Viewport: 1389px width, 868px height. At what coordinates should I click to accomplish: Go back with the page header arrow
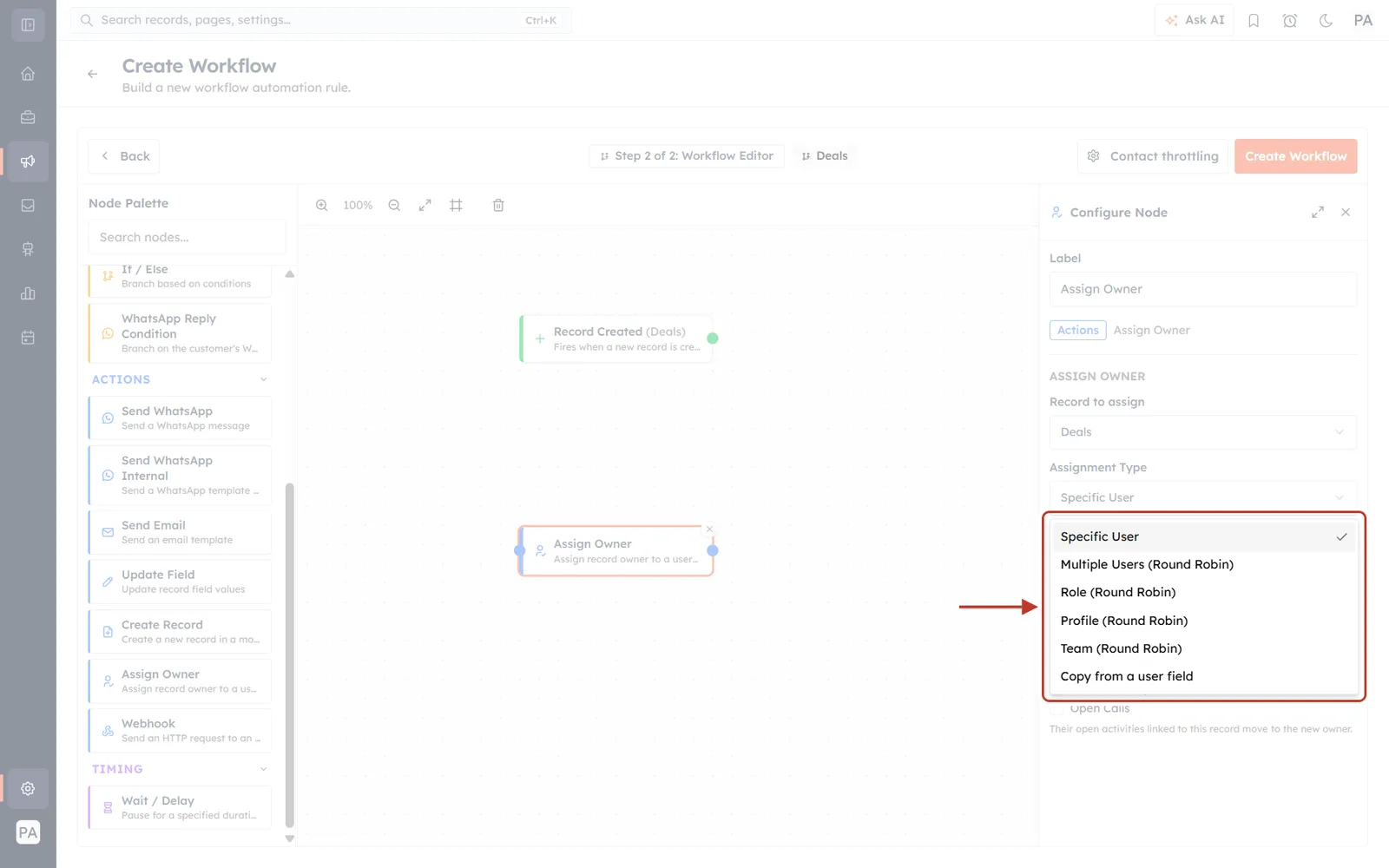pos(92,75)
